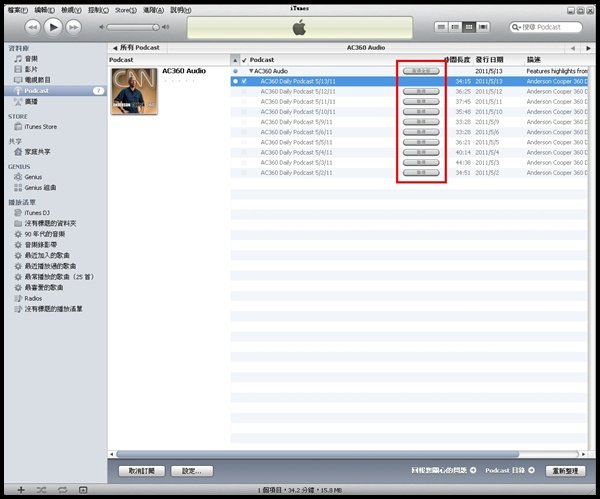This screenshot has height=499, width=600.
Task: Click the volume slider knob
Action: [155, 27]
